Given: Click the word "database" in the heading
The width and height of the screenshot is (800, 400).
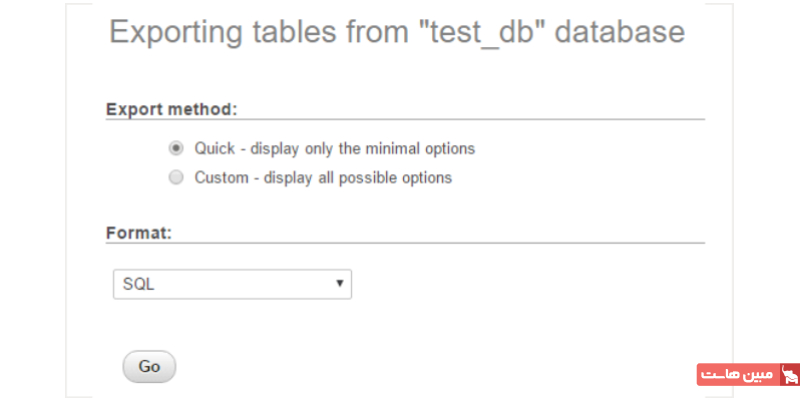Looking at the screenshot, I should click(619, 32).
